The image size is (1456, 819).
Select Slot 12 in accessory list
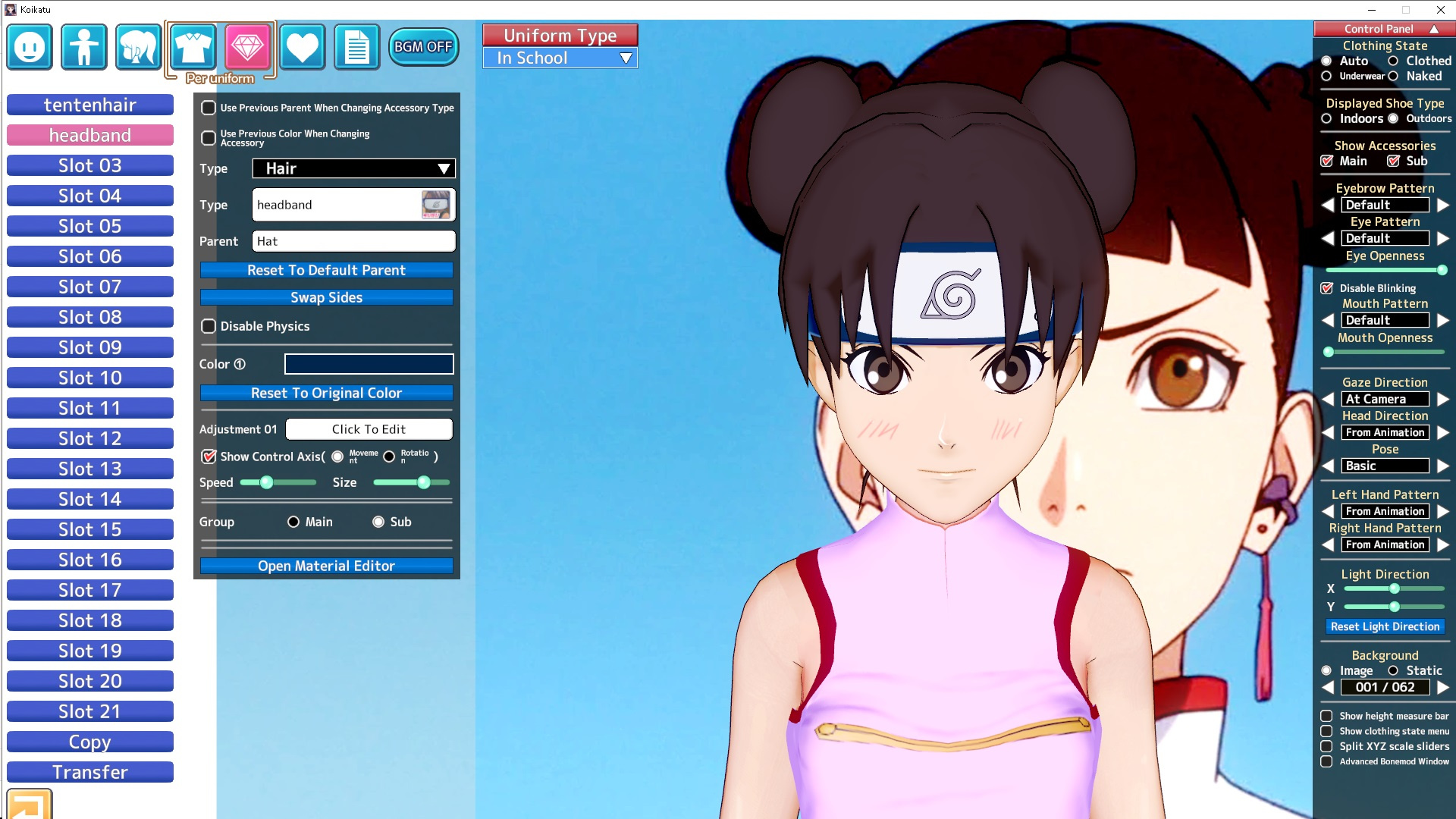[90, 438]
